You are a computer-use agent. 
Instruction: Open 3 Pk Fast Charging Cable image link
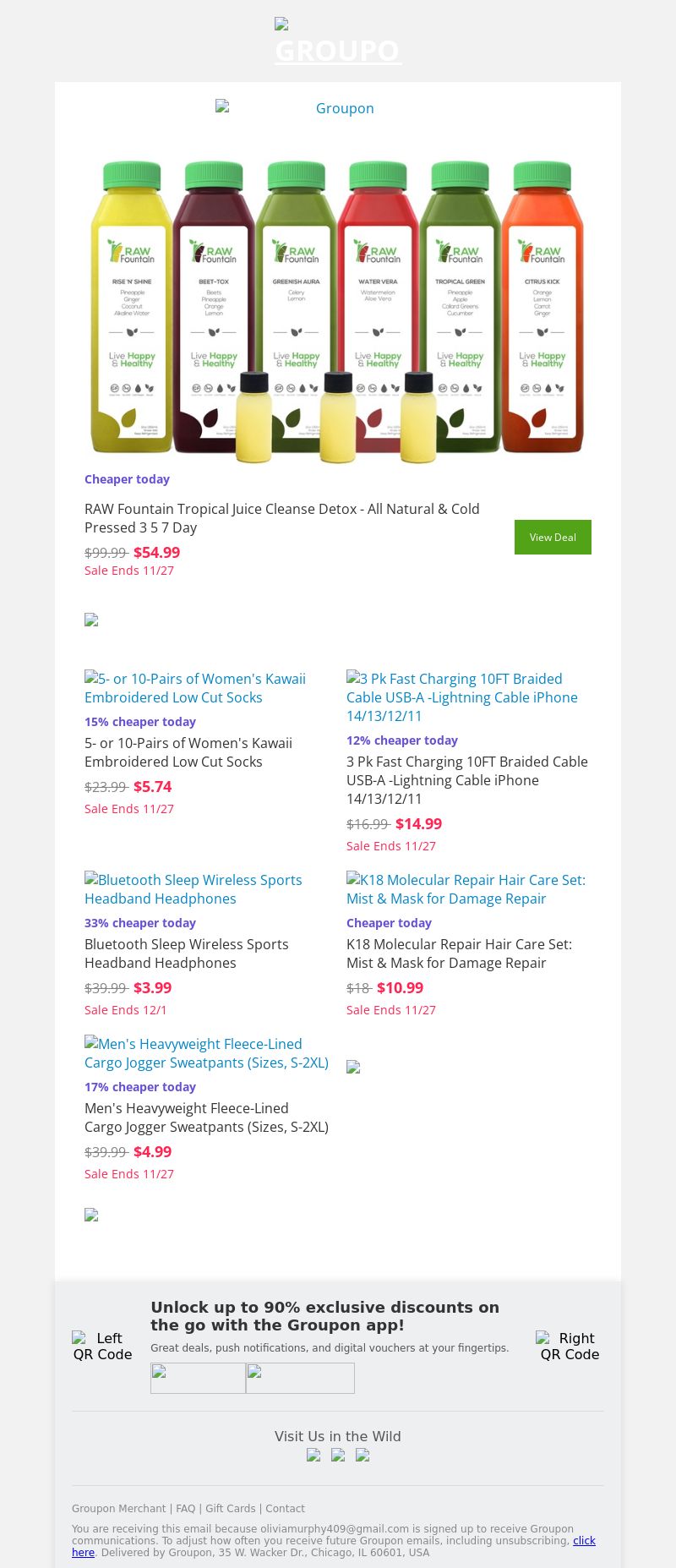[462, 697]
